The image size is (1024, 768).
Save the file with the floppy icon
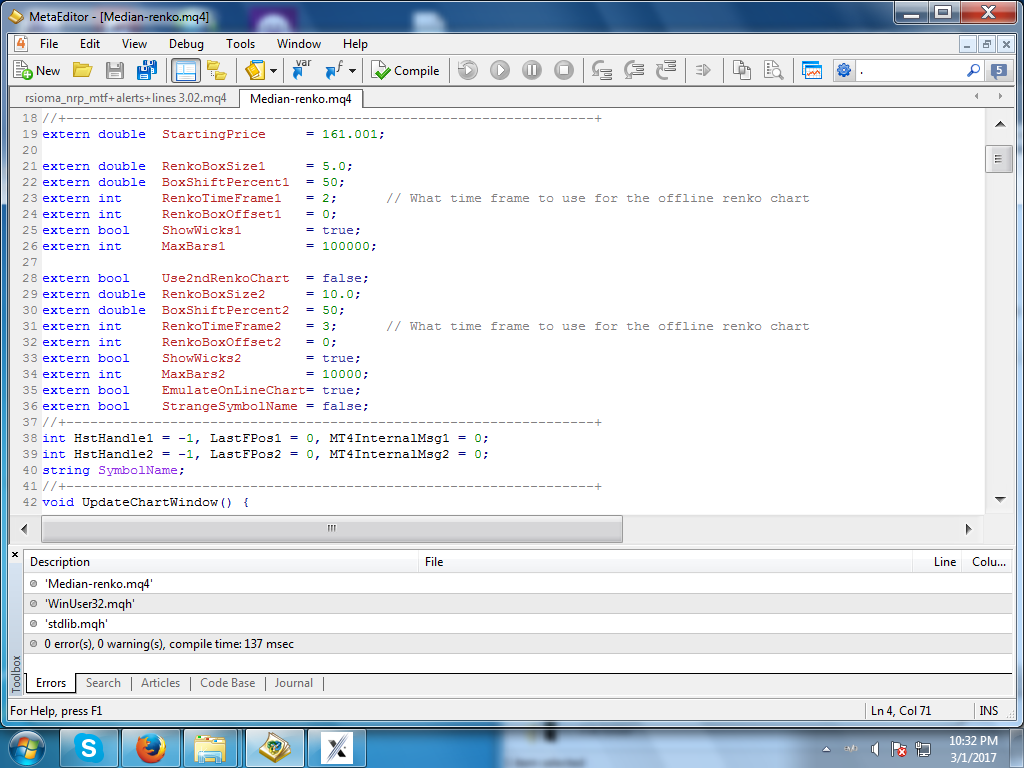[115, 71]
